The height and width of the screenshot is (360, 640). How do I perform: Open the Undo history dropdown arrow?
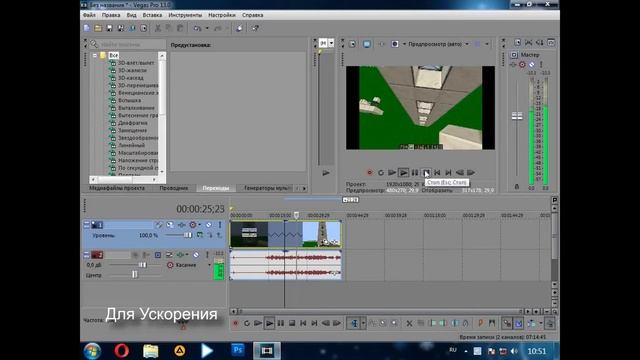(207, 28)
